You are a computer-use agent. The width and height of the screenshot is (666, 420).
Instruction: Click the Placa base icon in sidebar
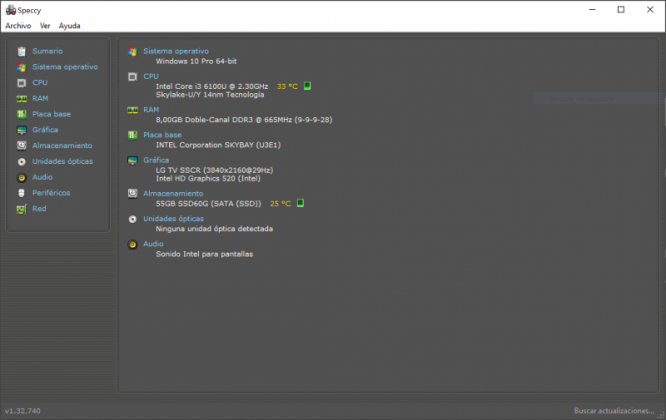22,114
